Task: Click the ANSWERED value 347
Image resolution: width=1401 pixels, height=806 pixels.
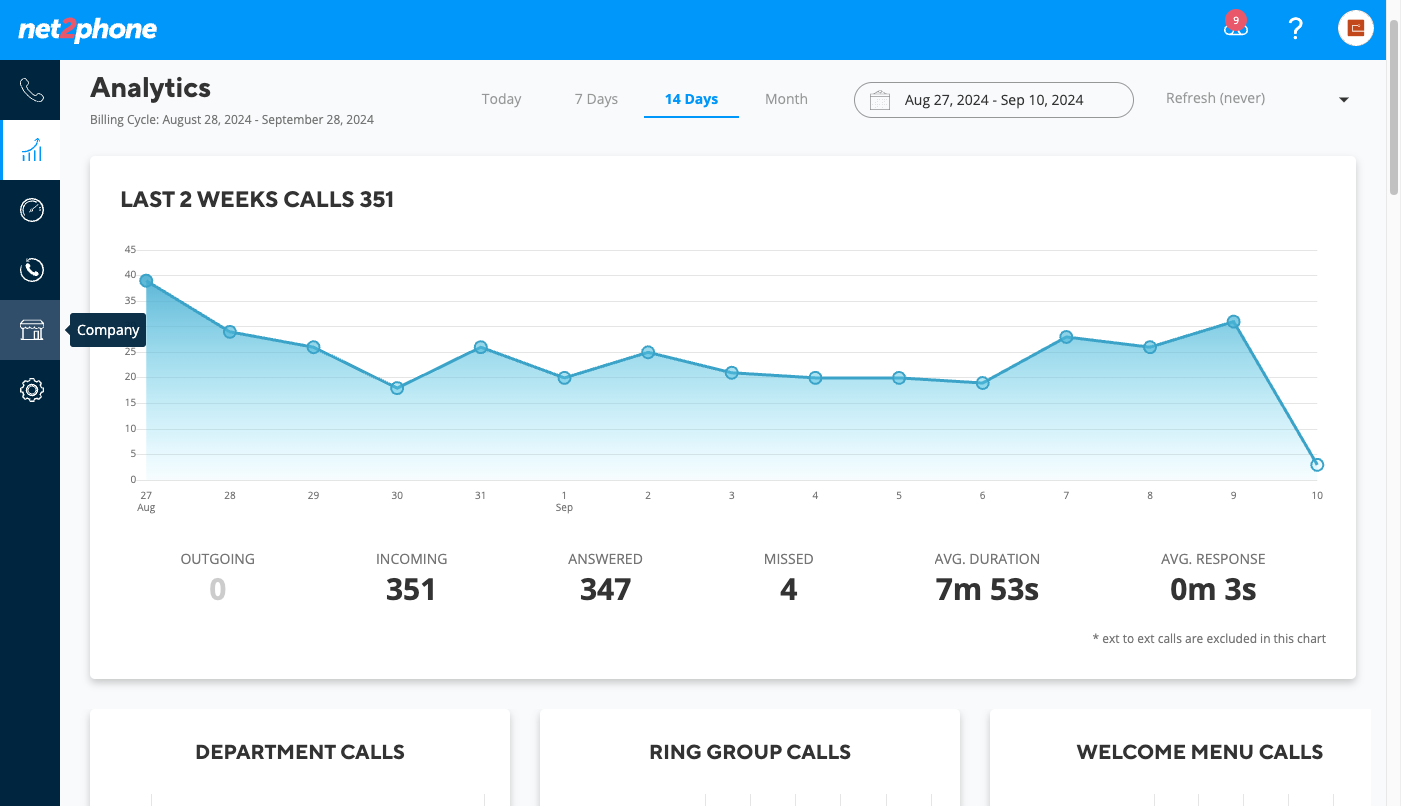Action: tap(606, 590)
